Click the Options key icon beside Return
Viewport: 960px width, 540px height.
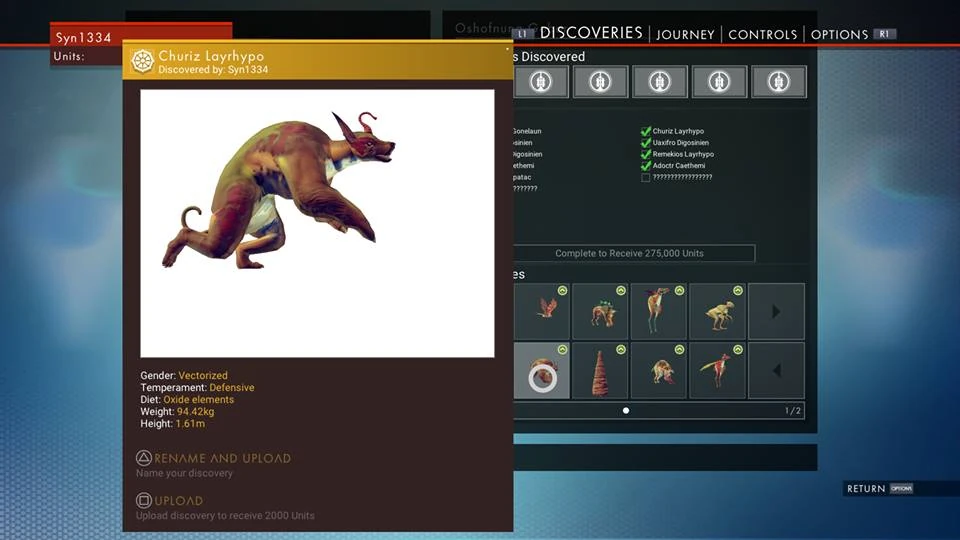click(x=901, y=489)
